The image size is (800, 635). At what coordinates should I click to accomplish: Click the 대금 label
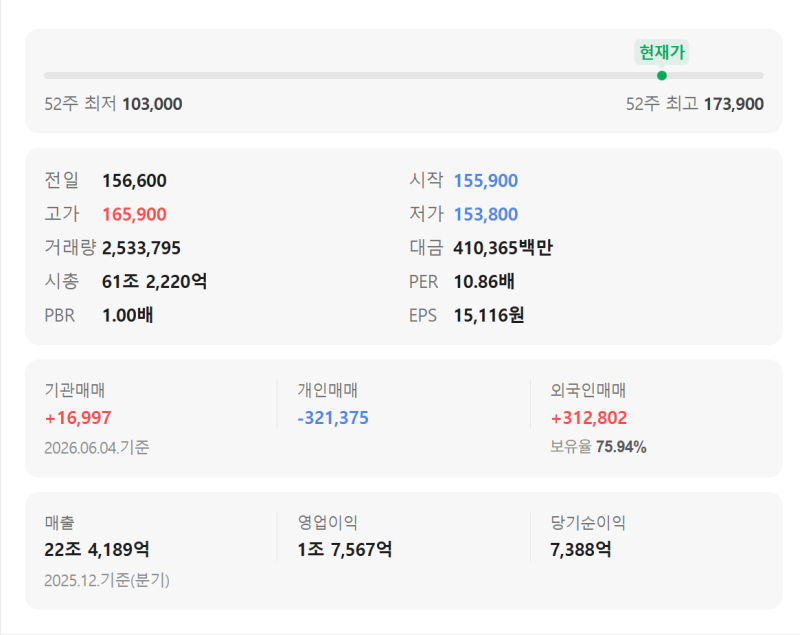point(427,247)
